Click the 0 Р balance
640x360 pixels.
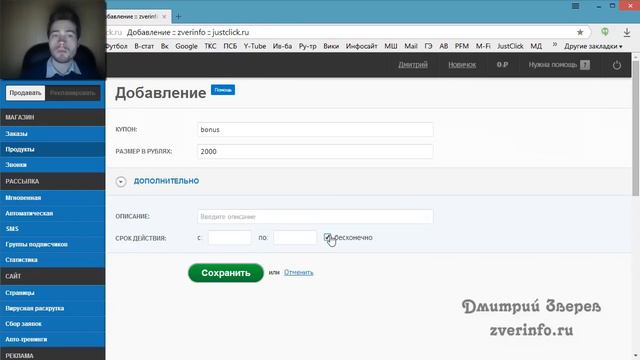click(x=502, y=64)
